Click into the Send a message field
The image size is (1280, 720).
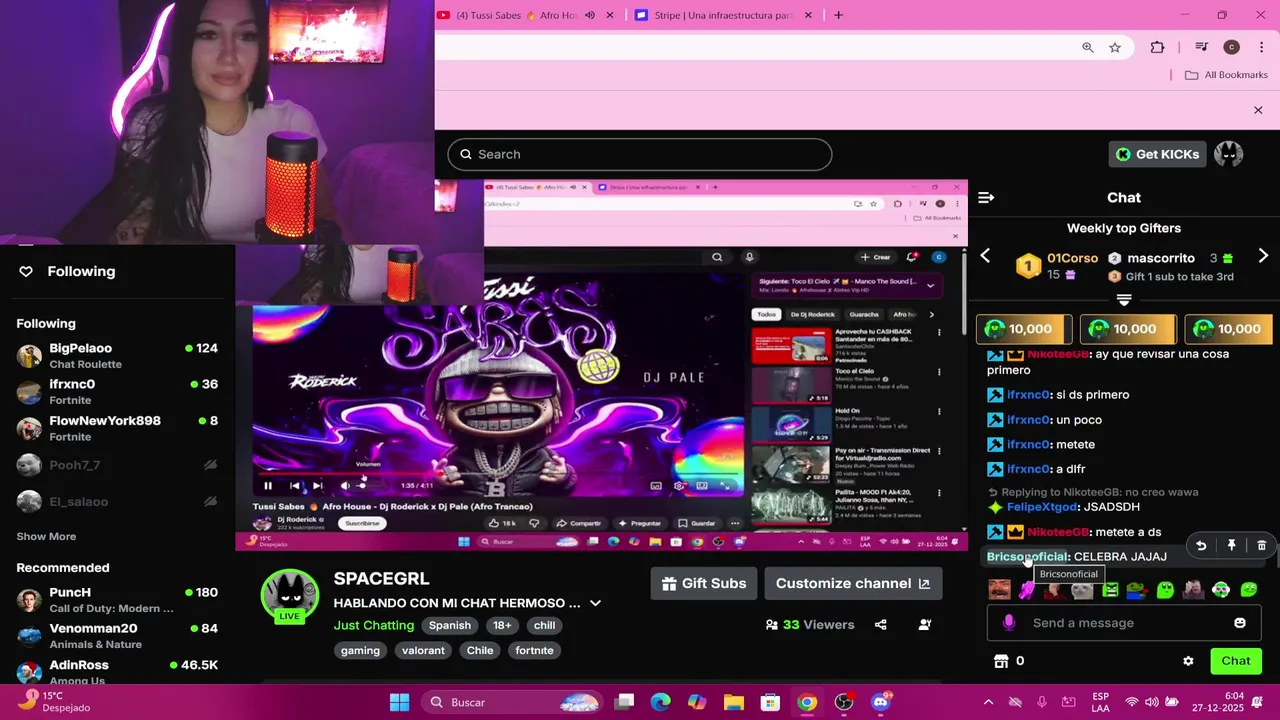pyautogui.click(x=1124, y=623)
